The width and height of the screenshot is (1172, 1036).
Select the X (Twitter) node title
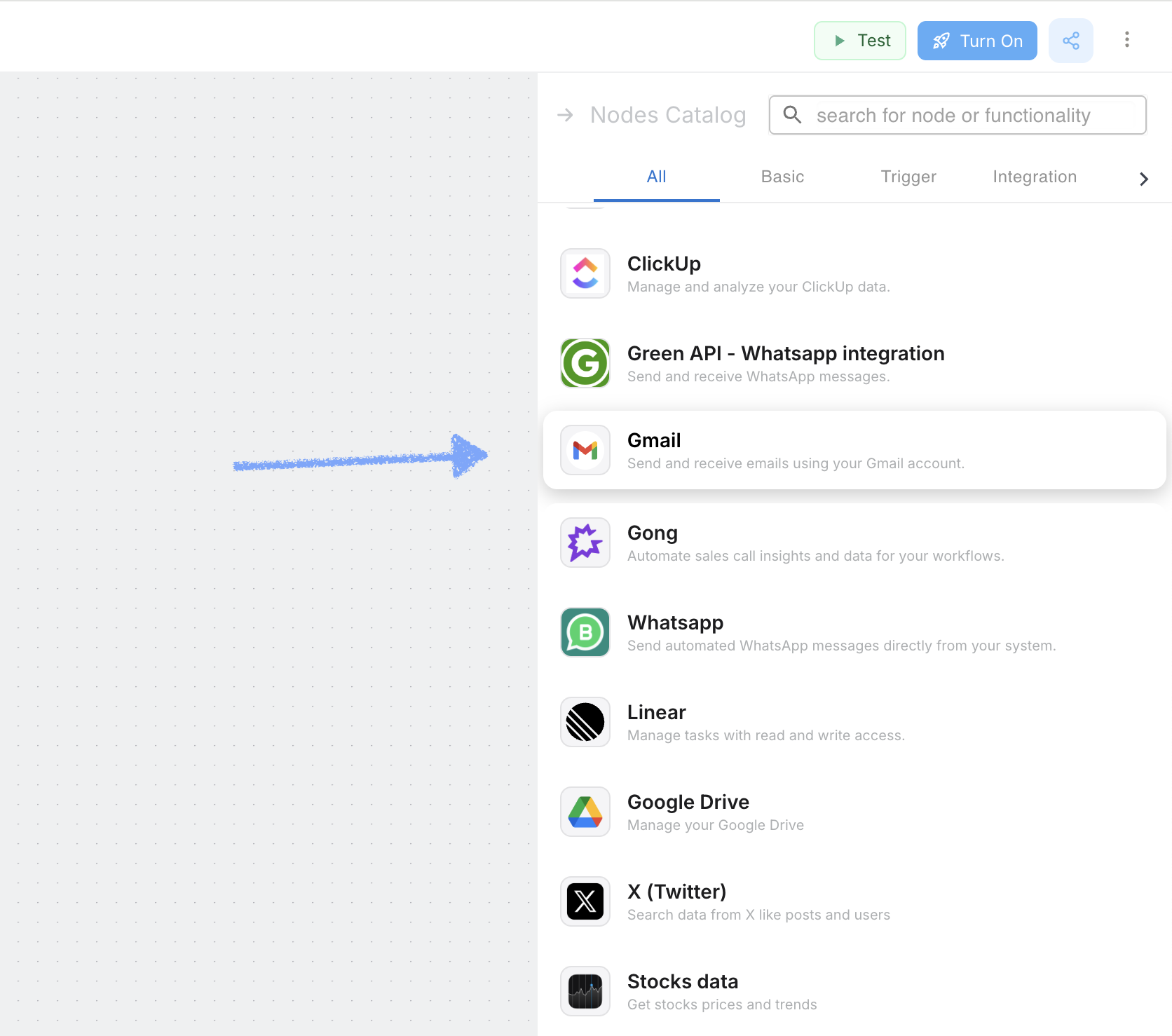pyautogui.click(x=677, y=892)
